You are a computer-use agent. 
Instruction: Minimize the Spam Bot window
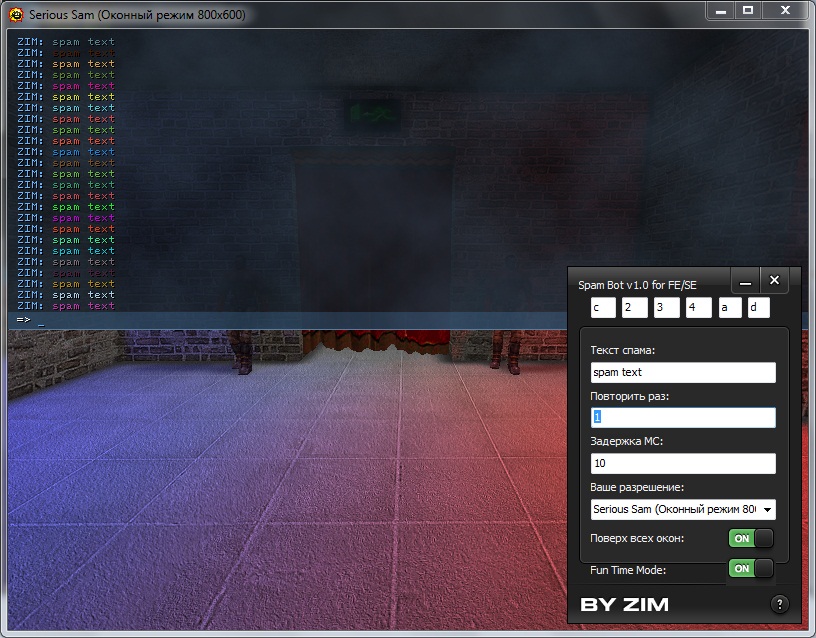(745, 282)
